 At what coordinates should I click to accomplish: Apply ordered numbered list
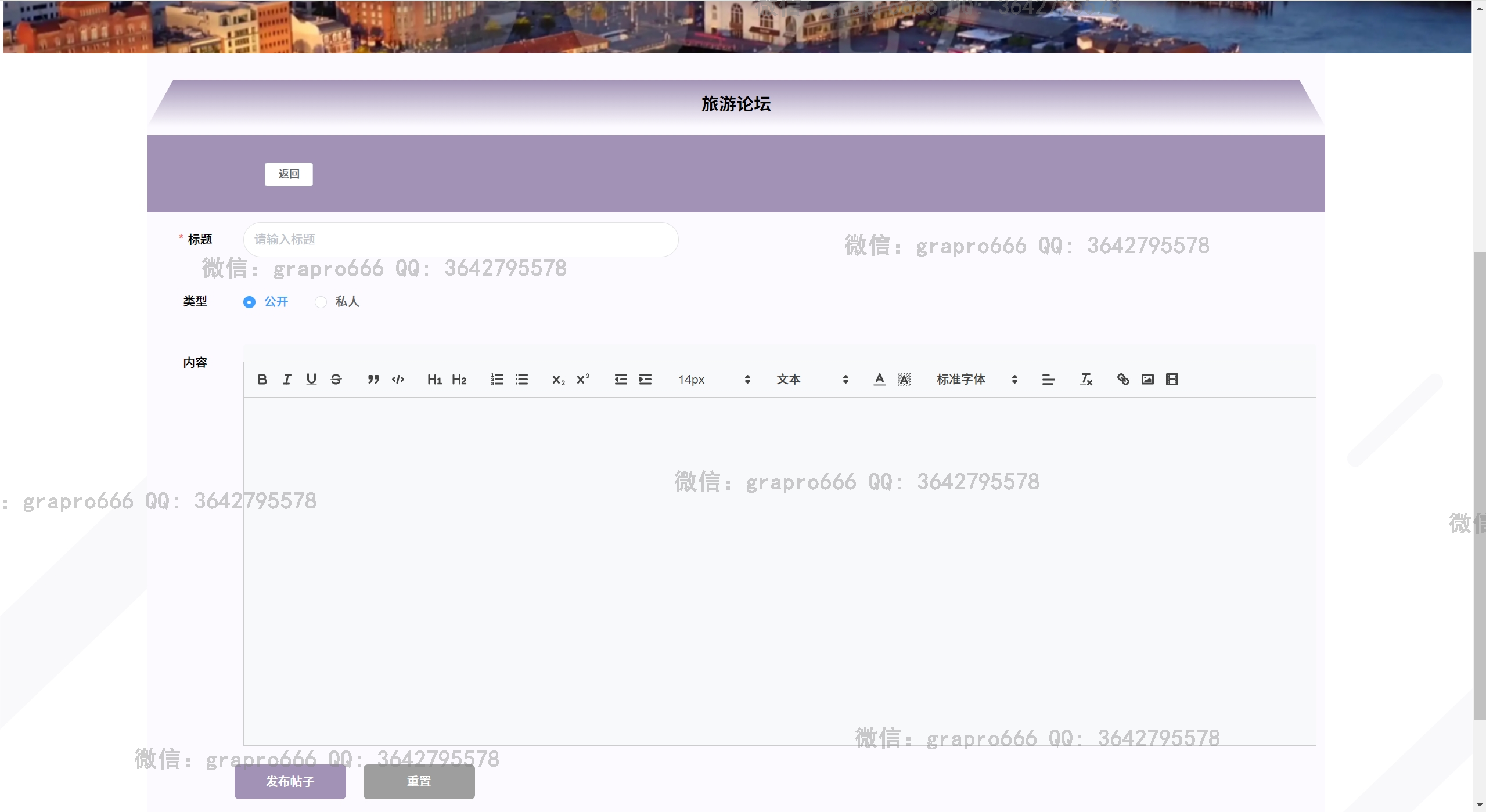pos(497,380)
